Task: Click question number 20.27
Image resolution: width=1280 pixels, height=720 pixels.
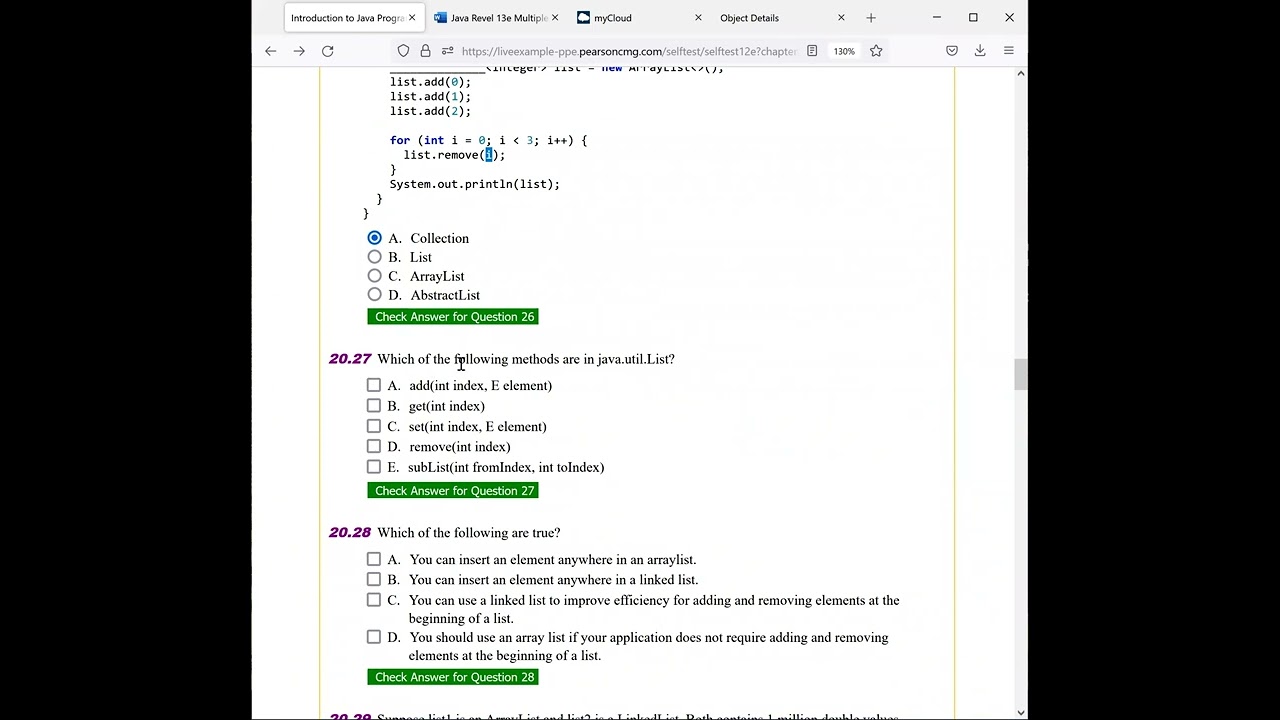Action: tap(350, 359)
